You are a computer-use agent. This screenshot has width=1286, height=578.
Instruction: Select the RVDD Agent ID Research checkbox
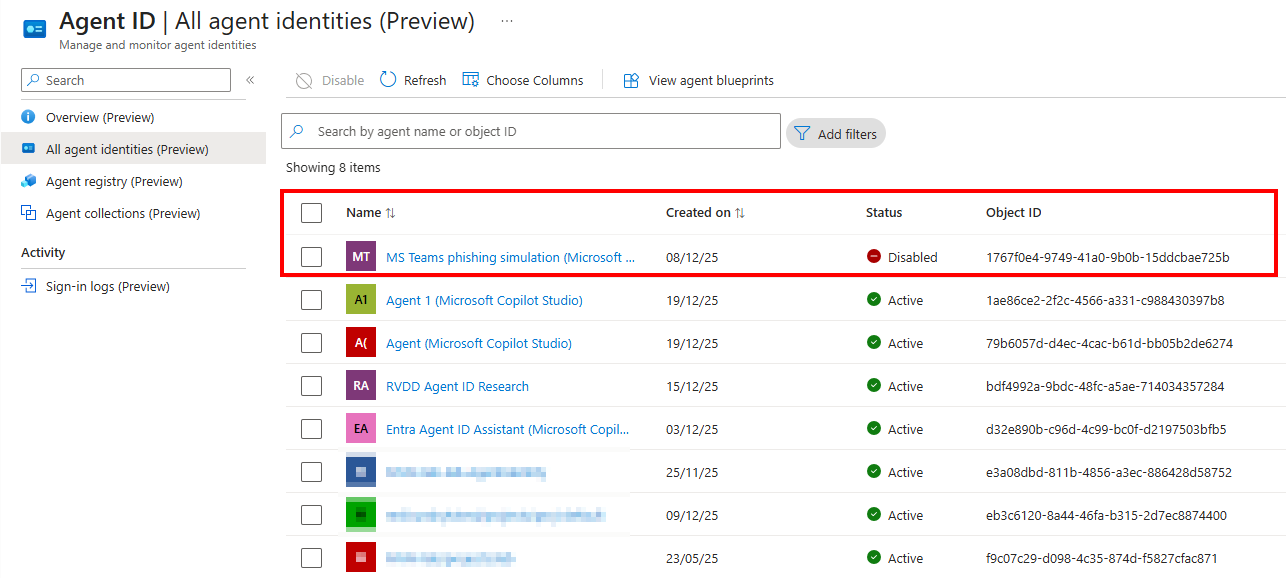pyautogui.click(x=312, y=386)
